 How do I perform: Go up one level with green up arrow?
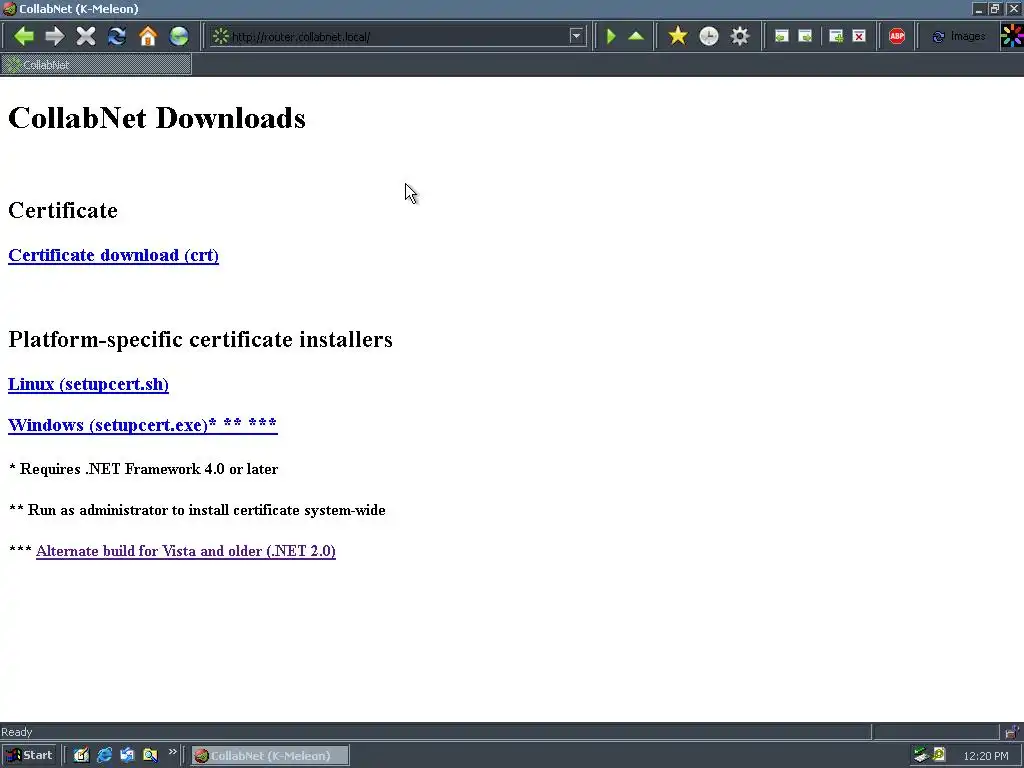point(636,36)
